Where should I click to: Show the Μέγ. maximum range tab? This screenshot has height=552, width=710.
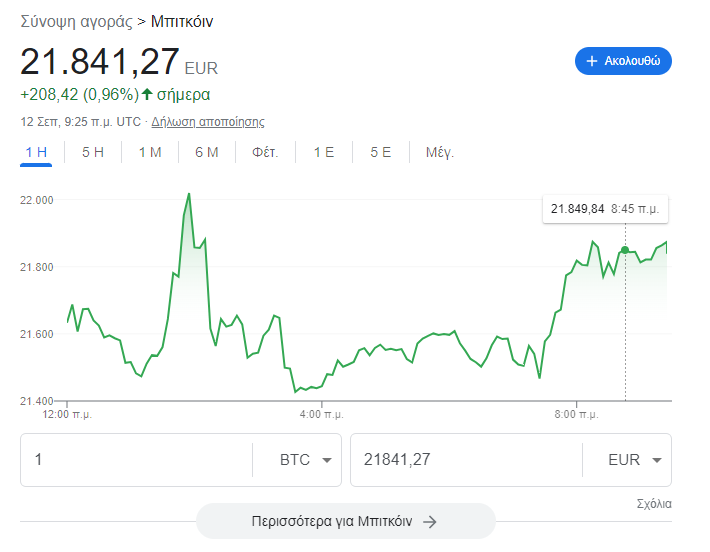tap(440, 152)
